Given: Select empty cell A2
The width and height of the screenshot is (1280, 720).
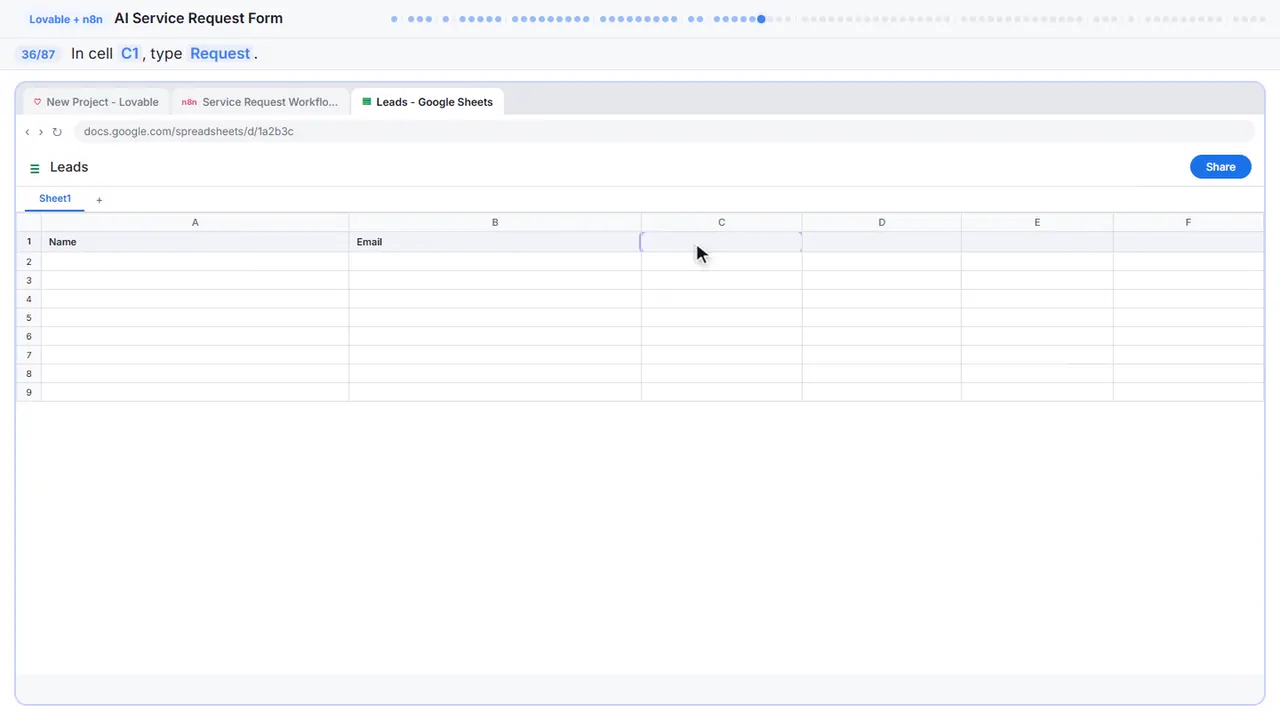Looking at the screenshot, I should point(195,262).
